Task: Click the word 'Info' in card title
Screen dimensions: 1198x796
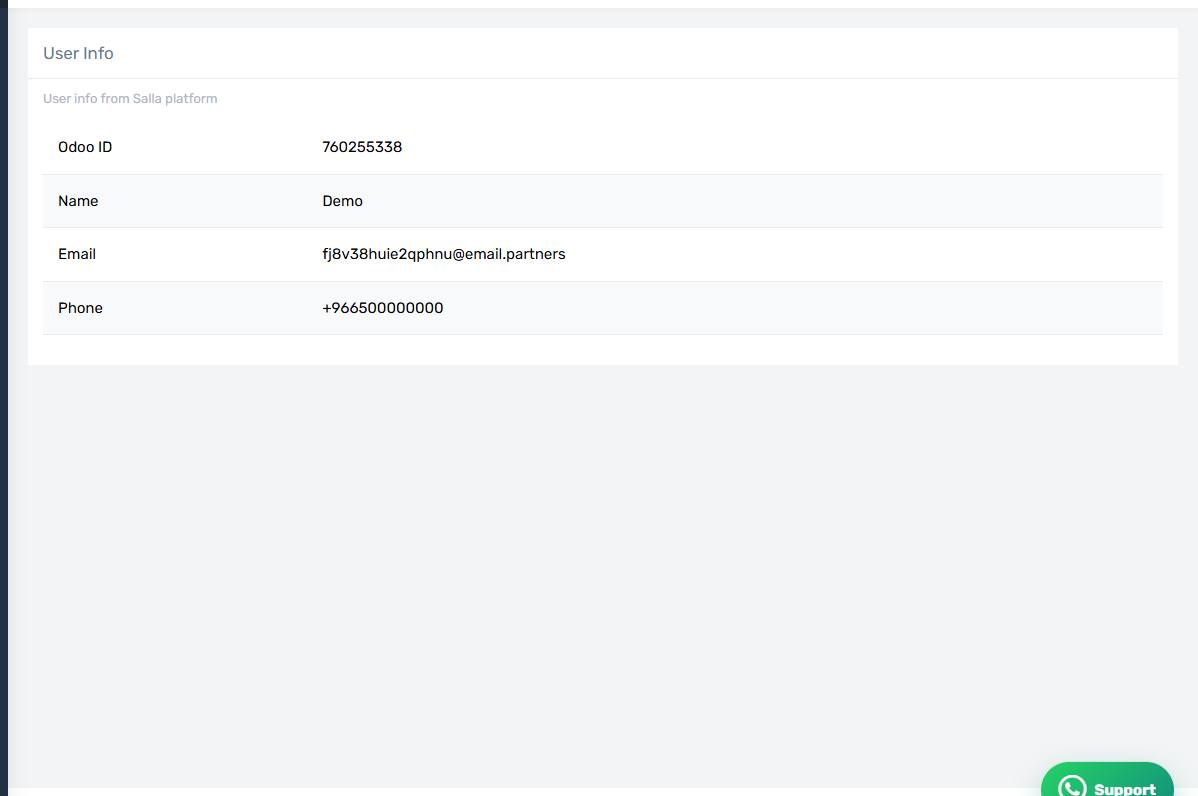Action: (99, 53)
